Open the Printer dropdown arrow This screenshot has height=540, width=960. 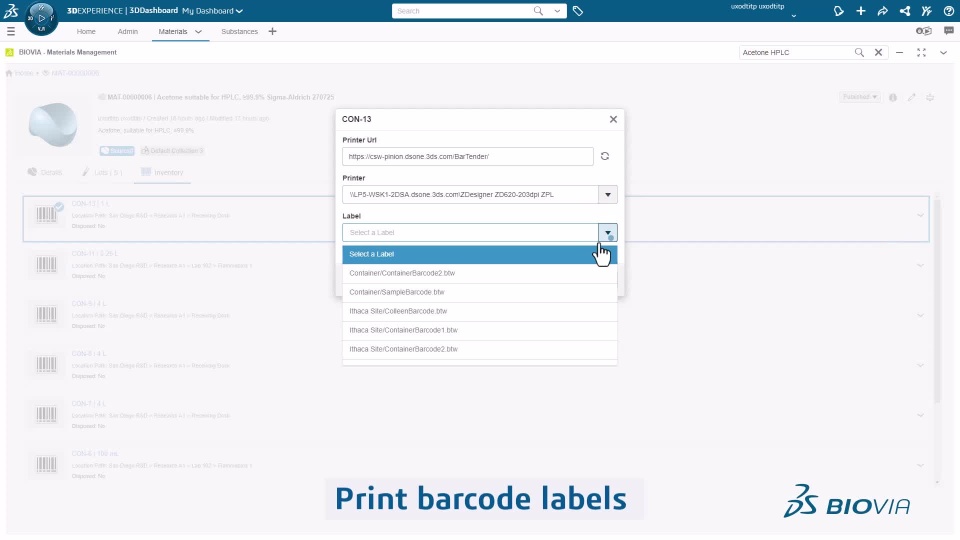click(x=608, y=195)
